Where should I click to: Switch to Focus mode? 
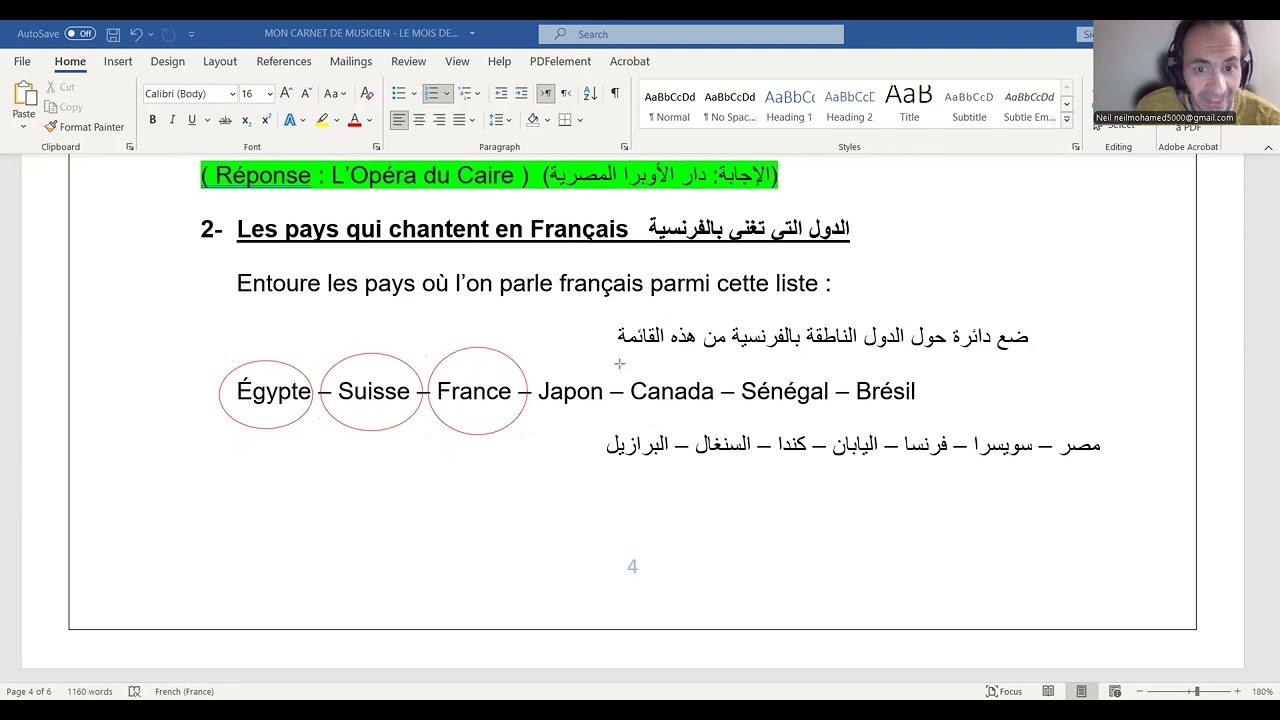click(x=1004, y=691)
